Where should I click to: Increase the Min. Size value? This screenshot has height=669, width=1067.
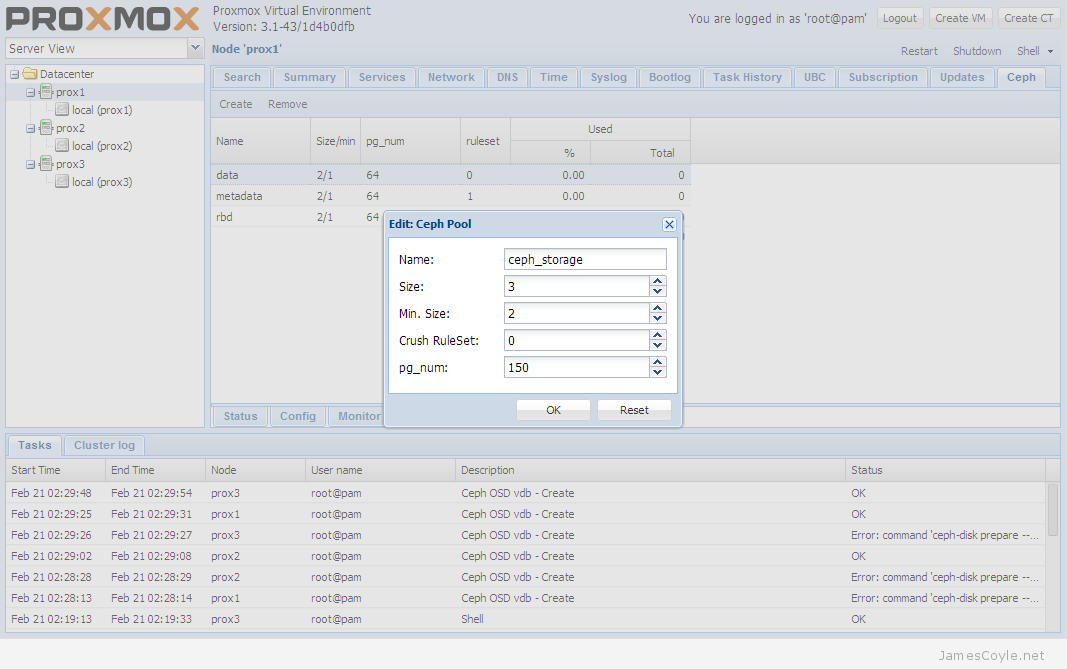(657, 308)
